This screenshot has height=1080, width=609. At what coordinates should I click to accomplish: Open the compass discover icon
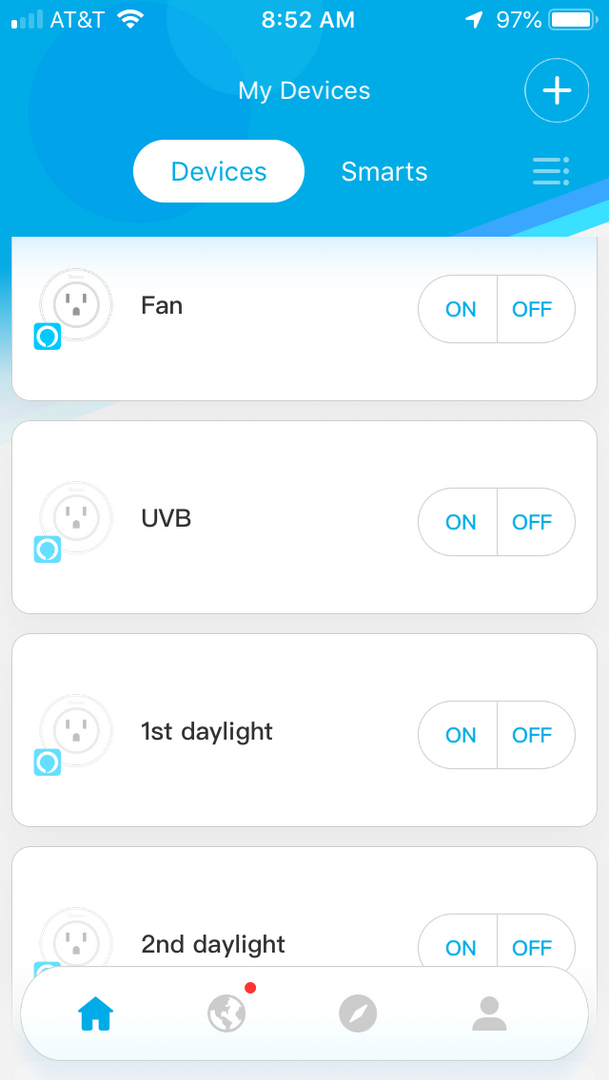click(358, 1014)
